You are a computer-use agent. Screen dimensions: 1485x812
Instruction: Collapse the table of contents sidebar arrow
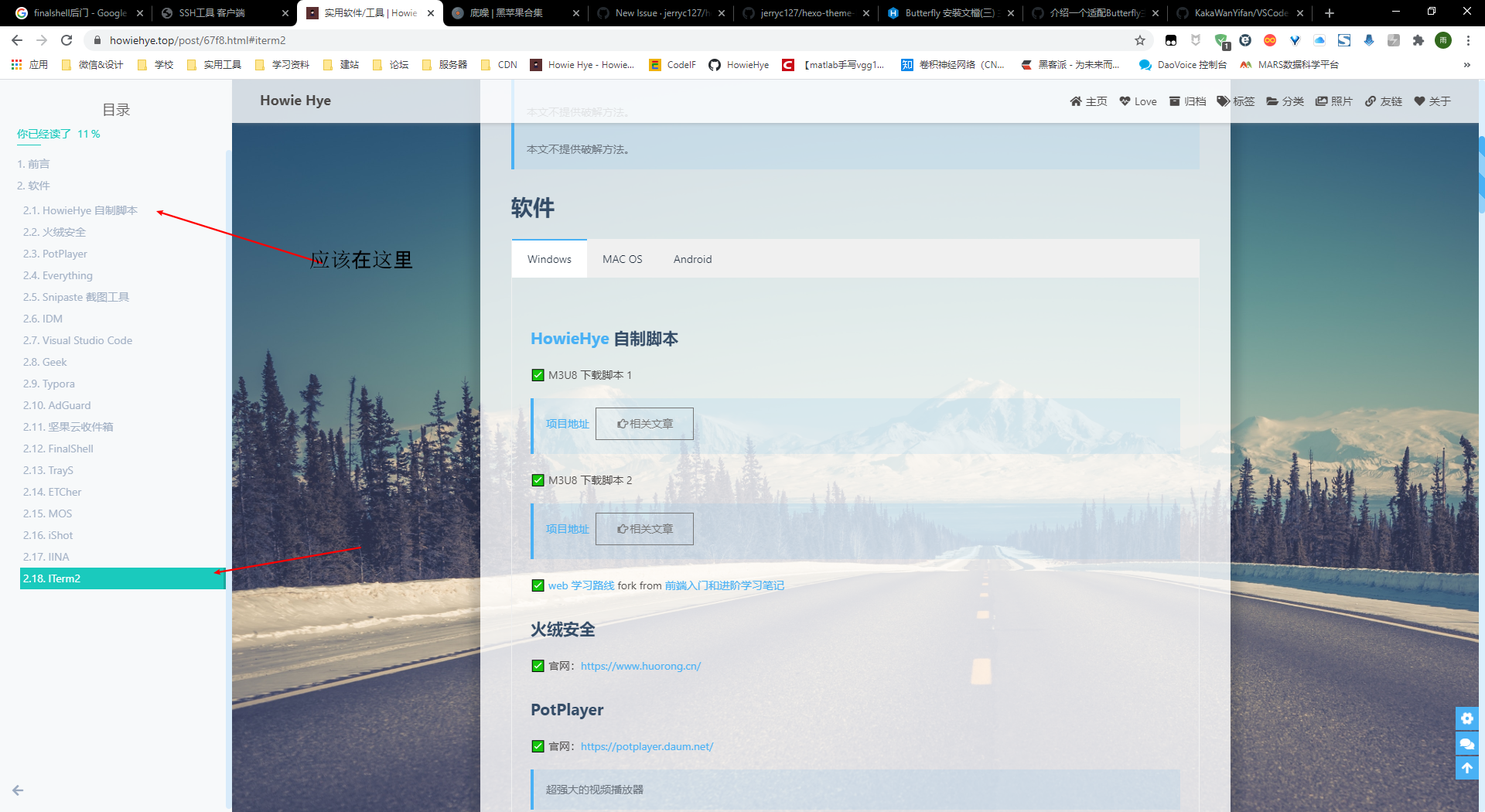pyautogui.click(x=18, y=790)
